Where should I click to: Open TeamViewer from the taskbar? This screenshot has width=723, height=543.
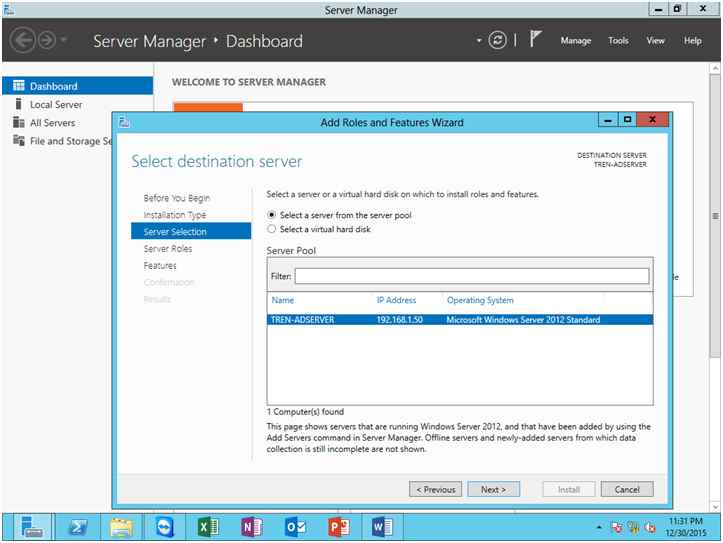[165, 527]
